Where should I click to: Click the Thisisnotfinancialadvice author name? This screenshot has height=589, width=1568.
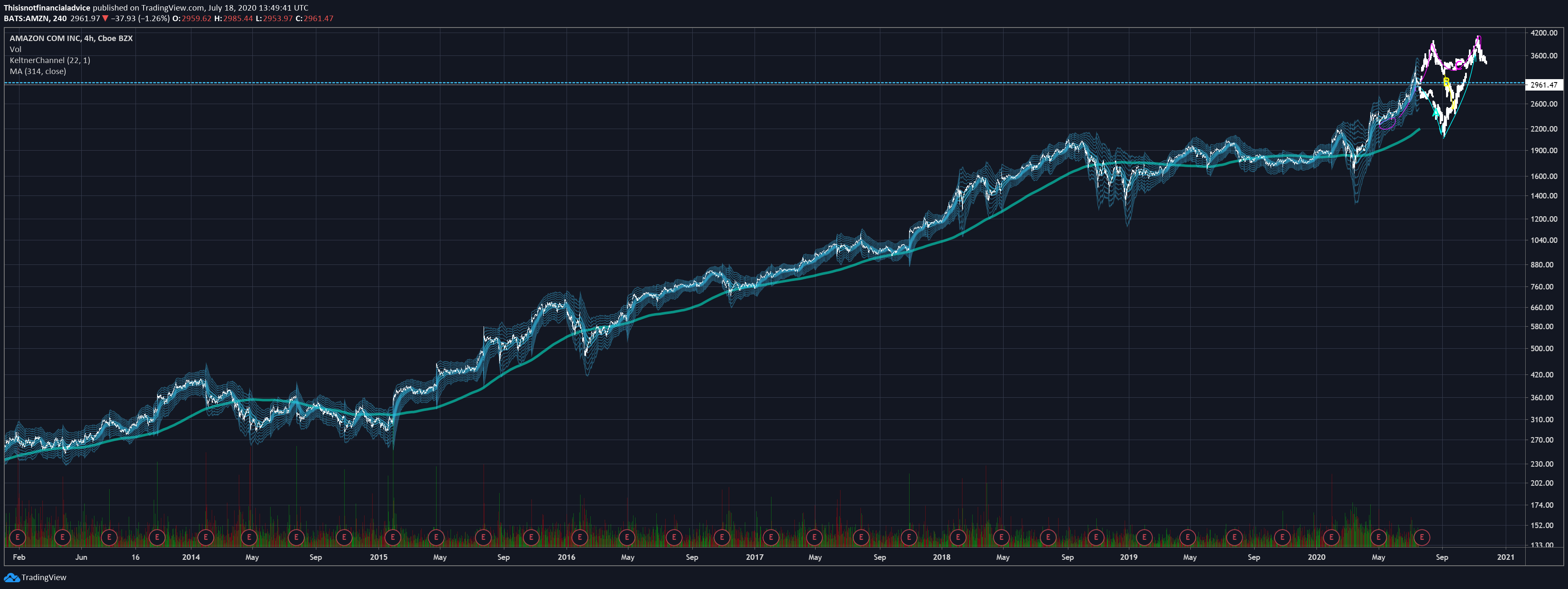[47, 8]
